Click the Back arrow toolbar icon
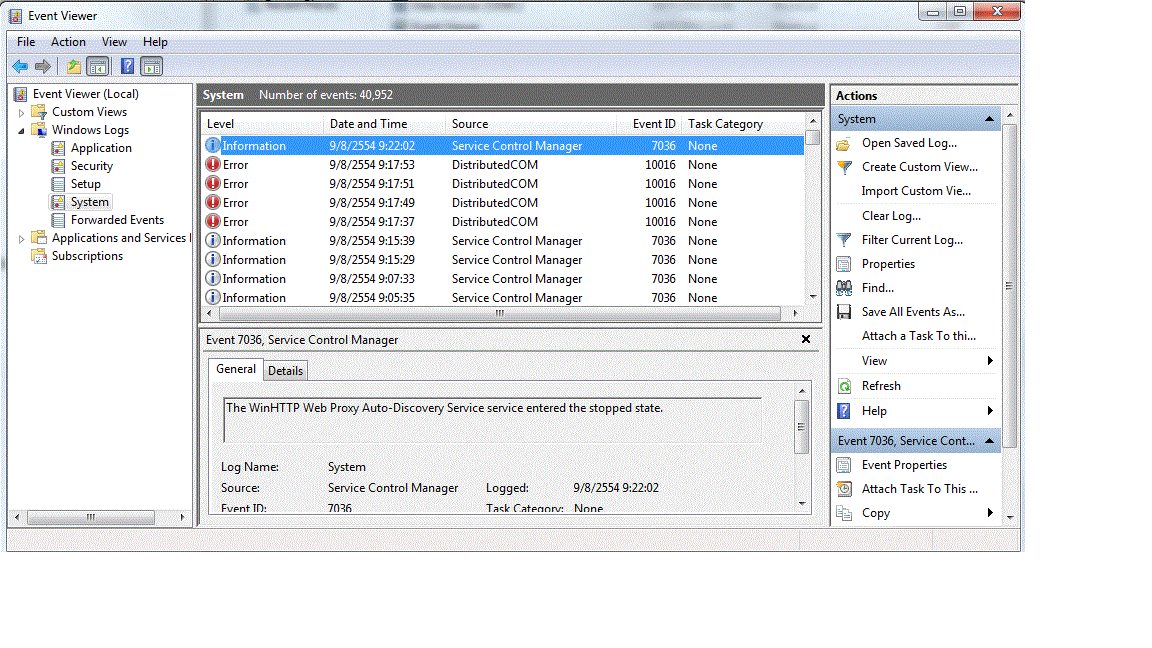Image resolution: width=1152 pixels, height=648 pixels. 20,67
